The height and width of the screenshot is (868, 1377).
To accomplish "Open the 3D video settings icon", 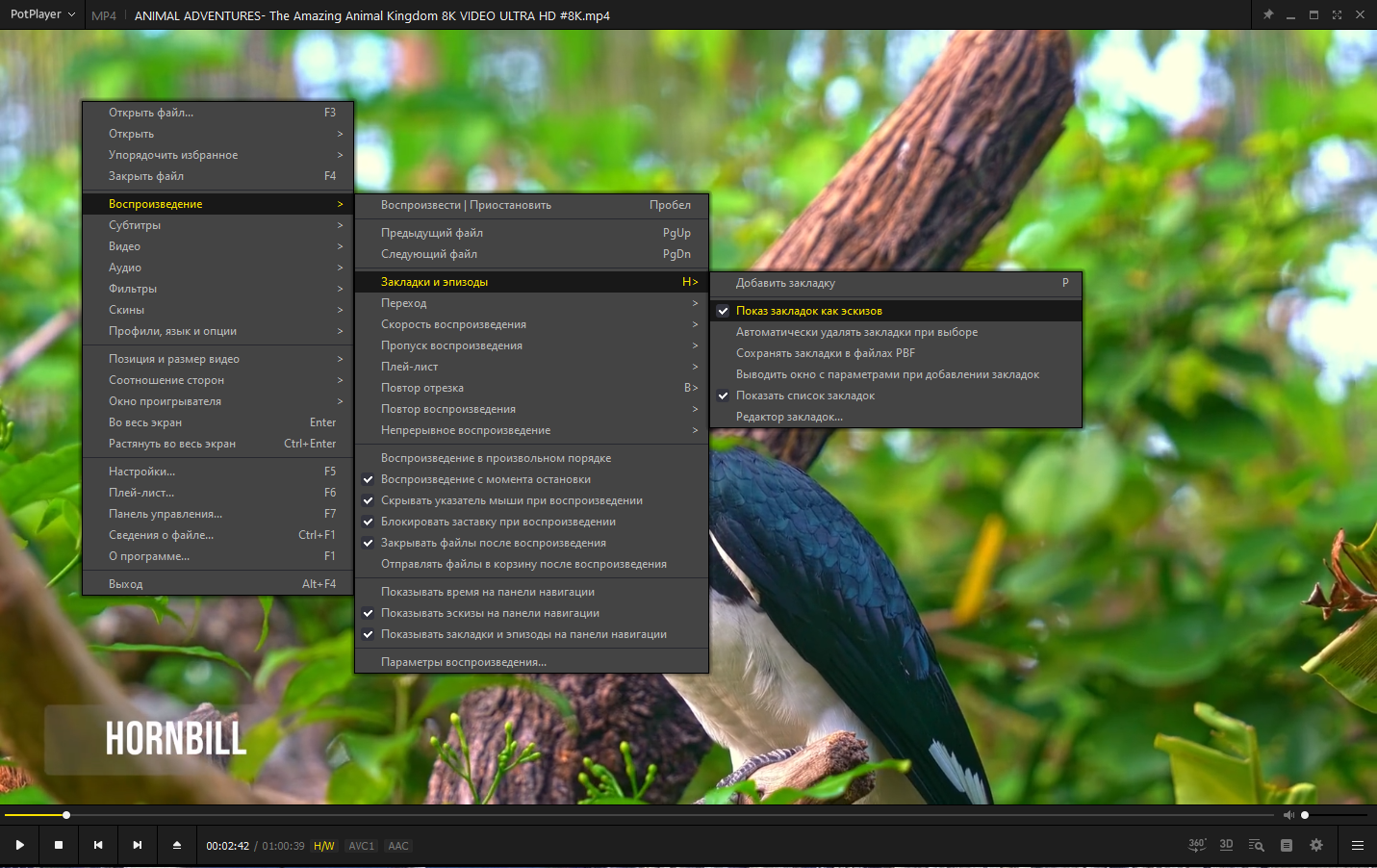I will [1226, 845].
